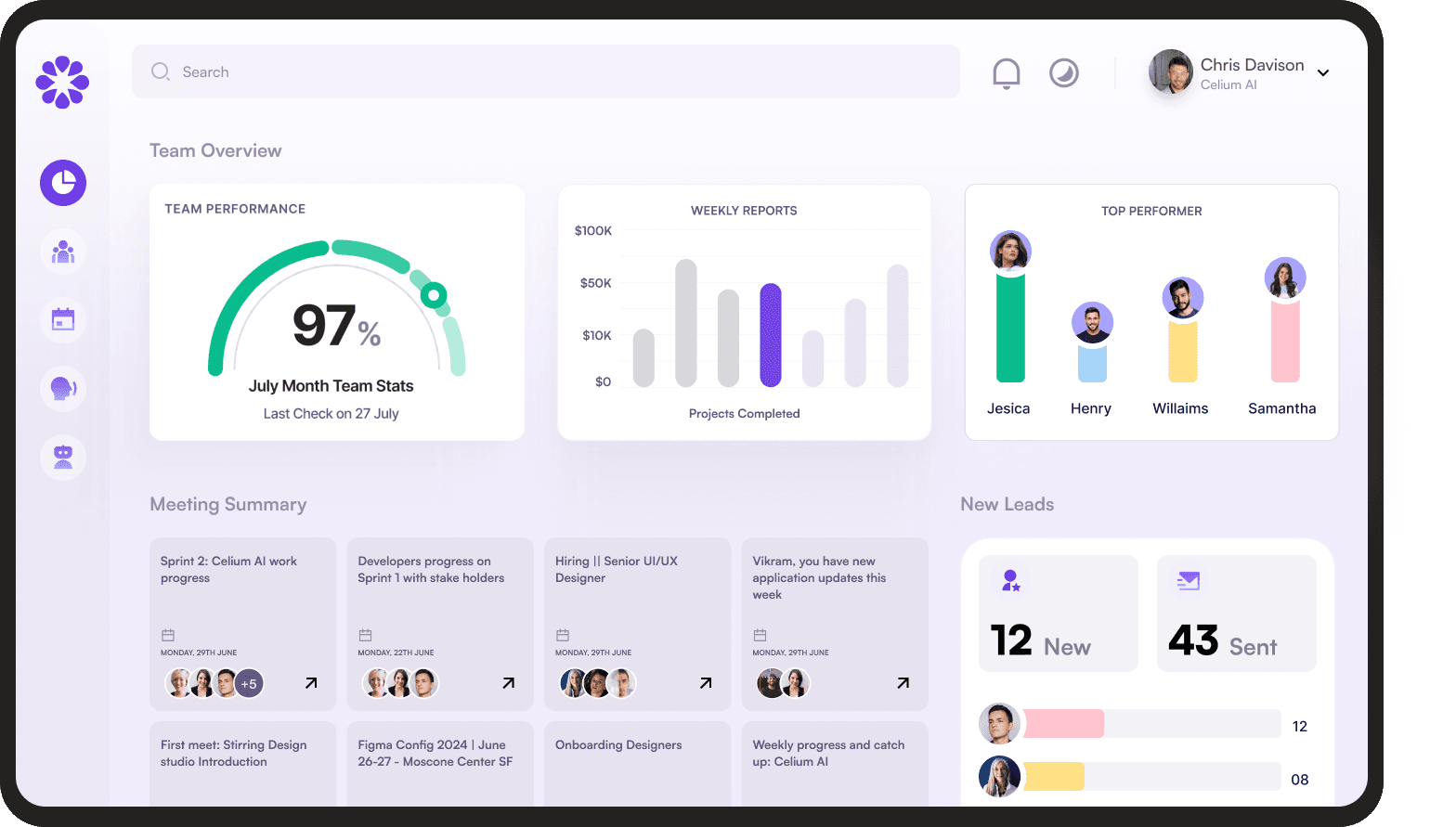
Task: Click the pink lead progress bar
Action: [1064, 724]
